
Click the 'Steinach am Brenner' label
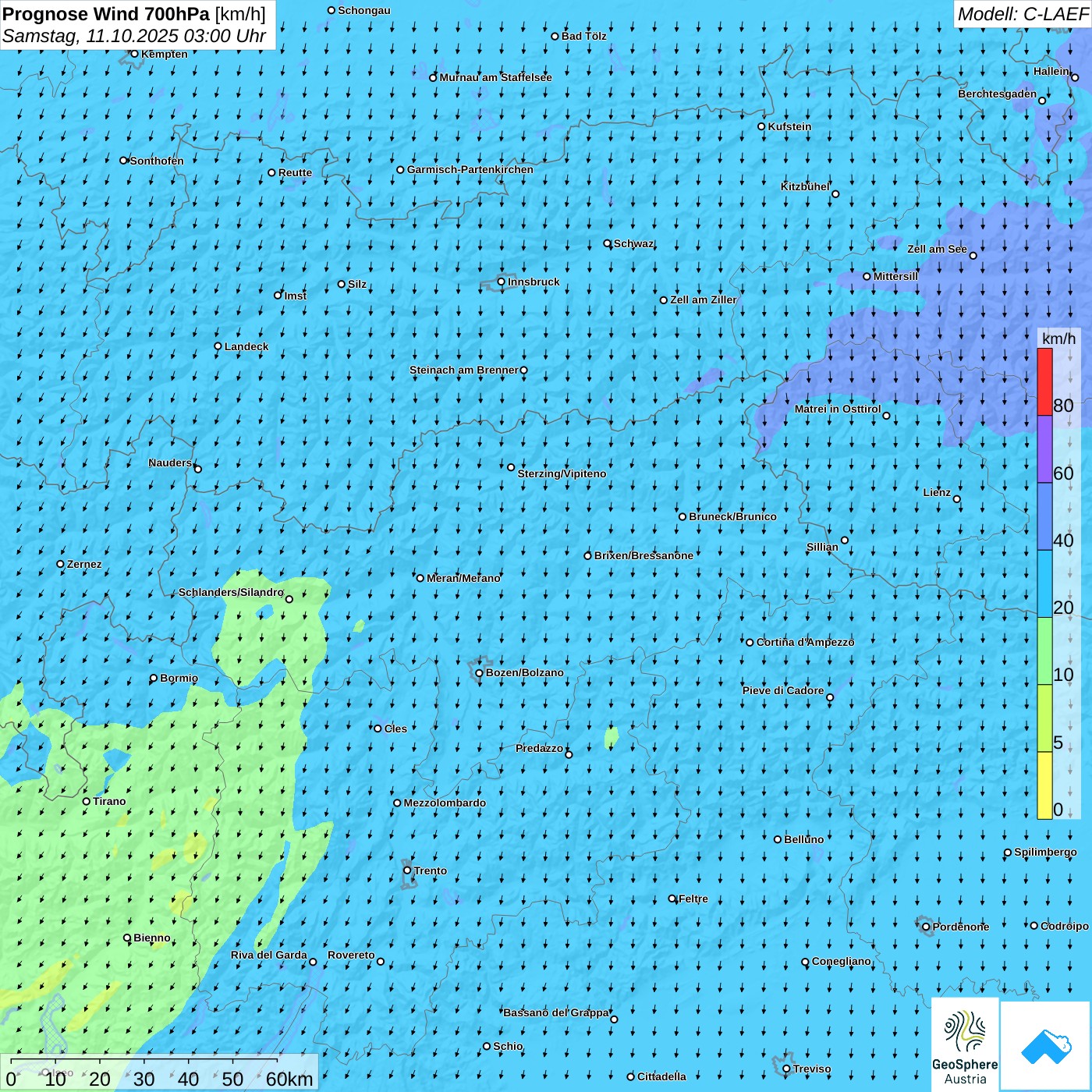click(x=463, y=370)
